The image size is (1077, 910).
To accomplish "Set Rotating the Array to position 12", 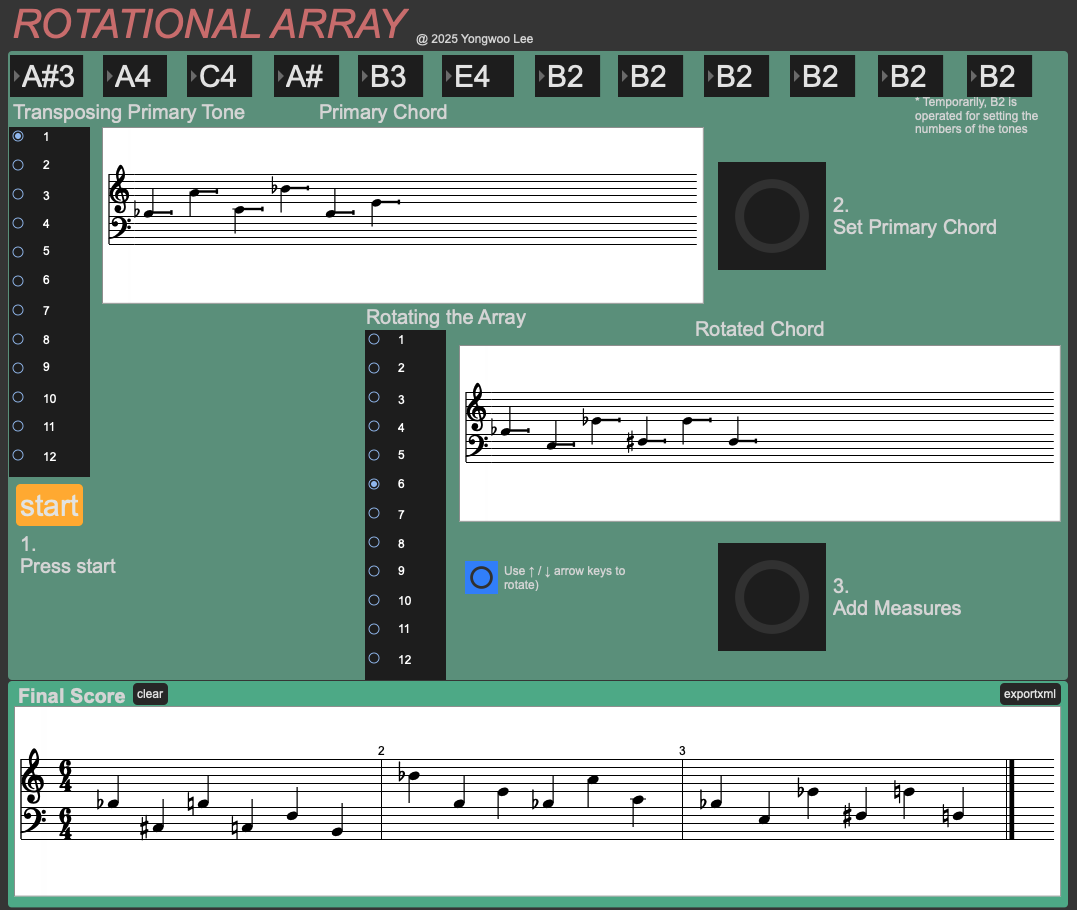I will tap(374, 658).
